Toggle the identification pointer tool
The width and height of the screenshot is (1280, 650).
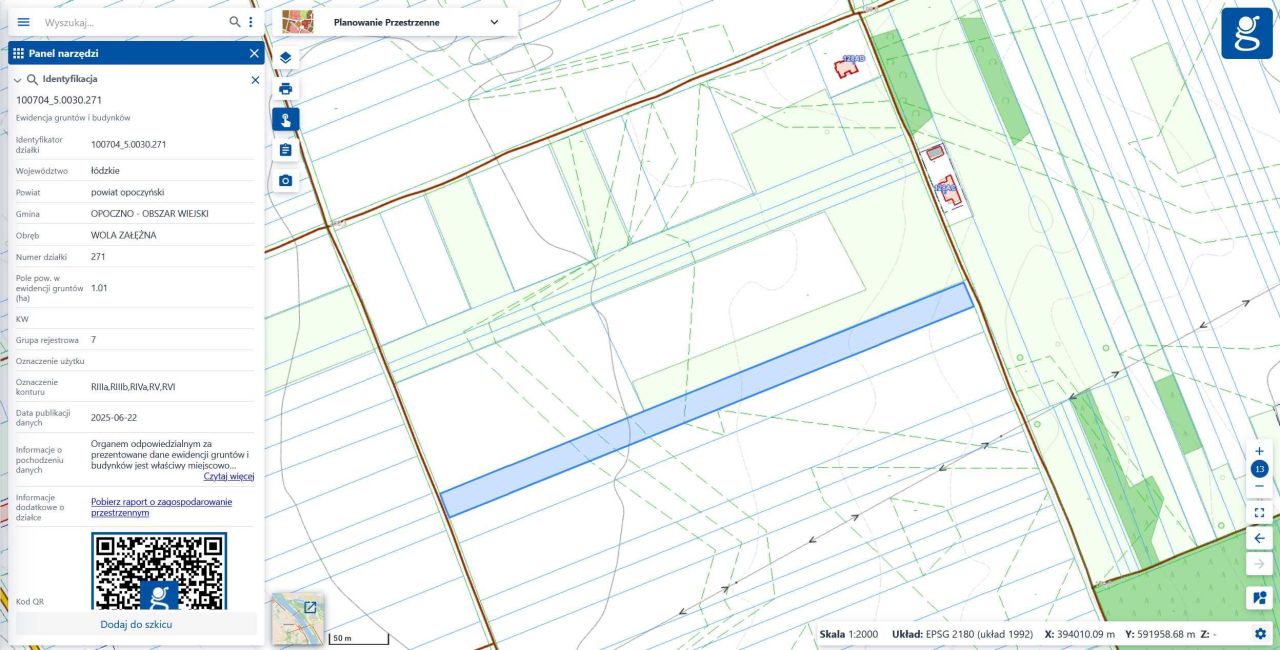[285, 119]
